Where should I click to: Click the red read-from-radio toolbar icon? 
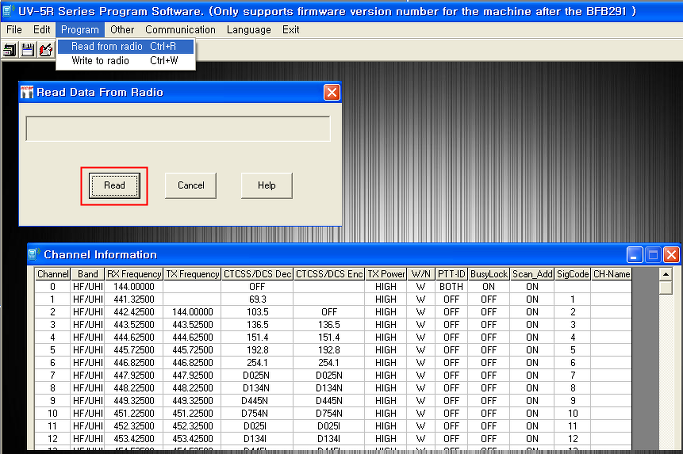pos(46,50)
